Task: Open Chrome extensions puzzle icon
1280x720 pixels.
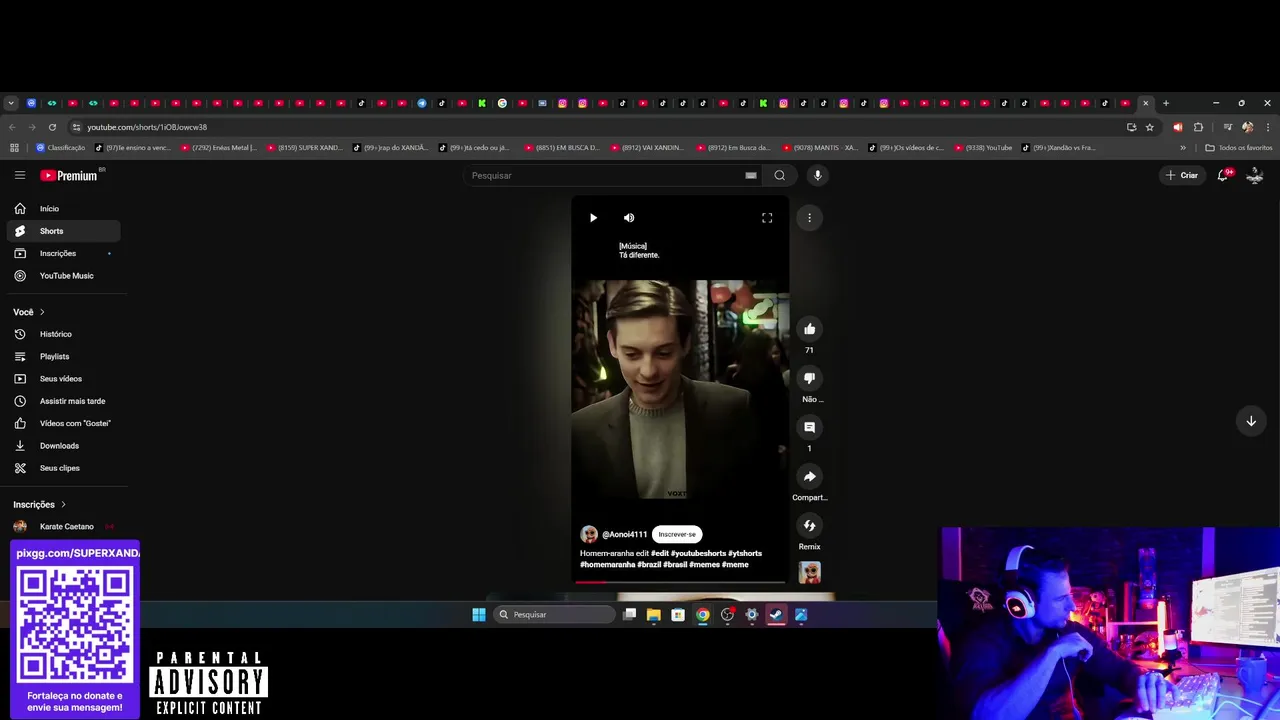Action: coord(1198,127)
